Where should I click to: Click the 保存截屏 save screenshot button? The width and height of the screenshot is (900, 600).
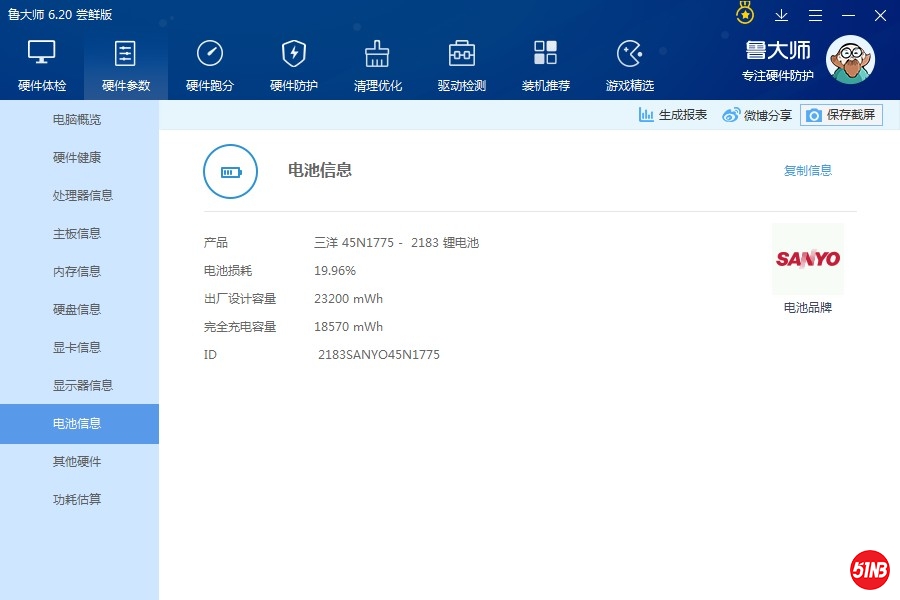[x=841, y=115]
